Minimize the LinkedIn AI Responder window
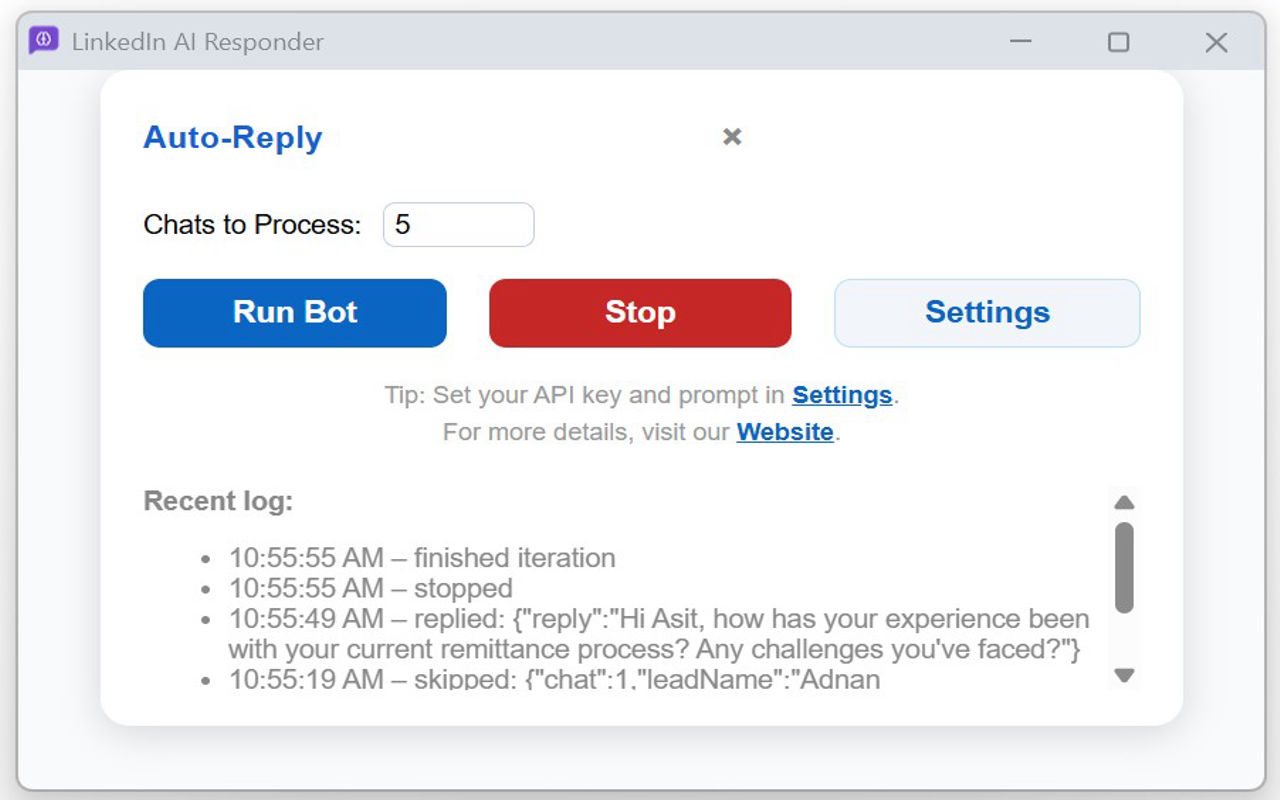 (x=1021, y=42)
